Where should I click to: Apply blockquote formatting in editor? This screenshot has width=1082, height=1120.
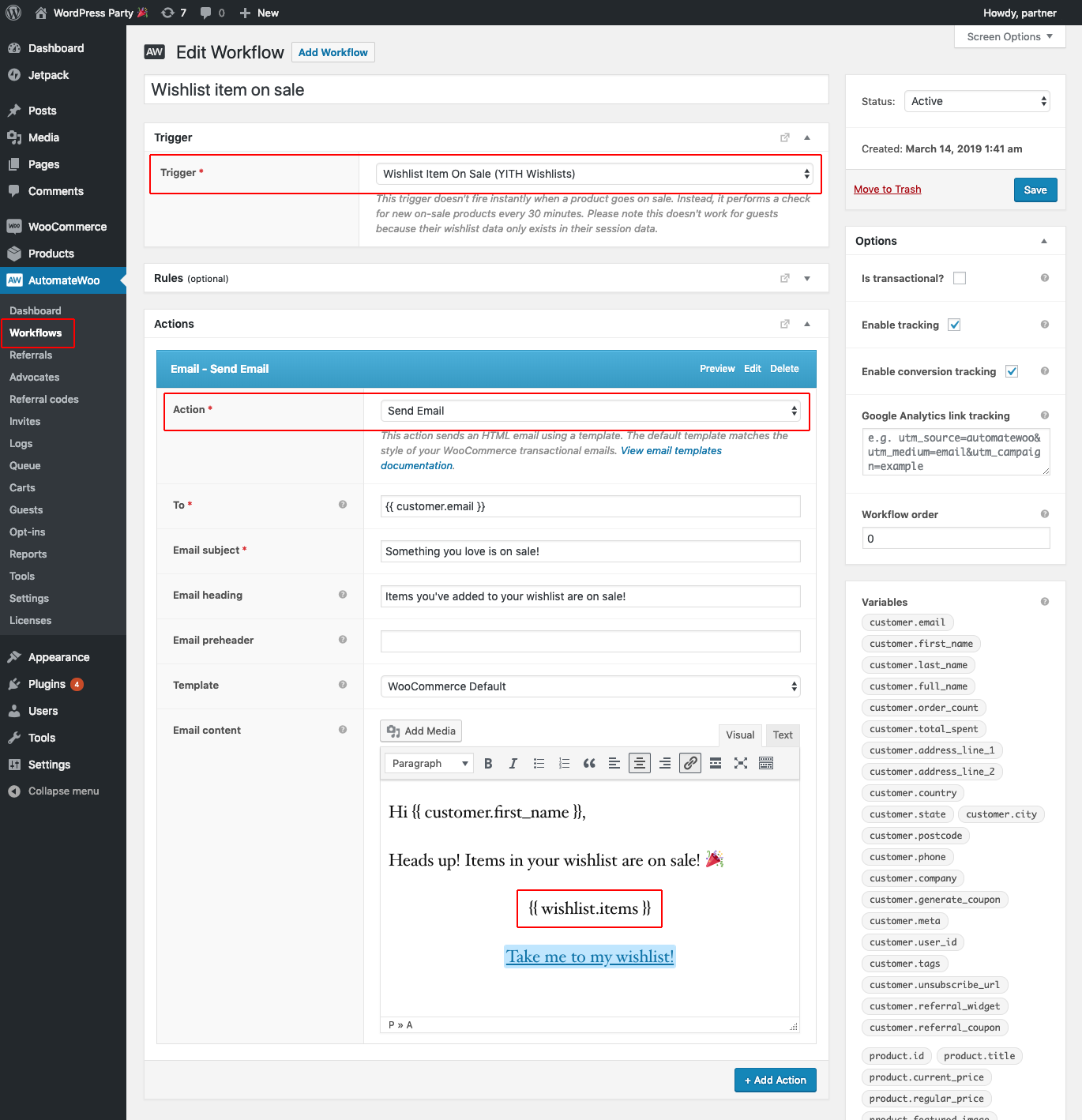click(x=589, y=763)
